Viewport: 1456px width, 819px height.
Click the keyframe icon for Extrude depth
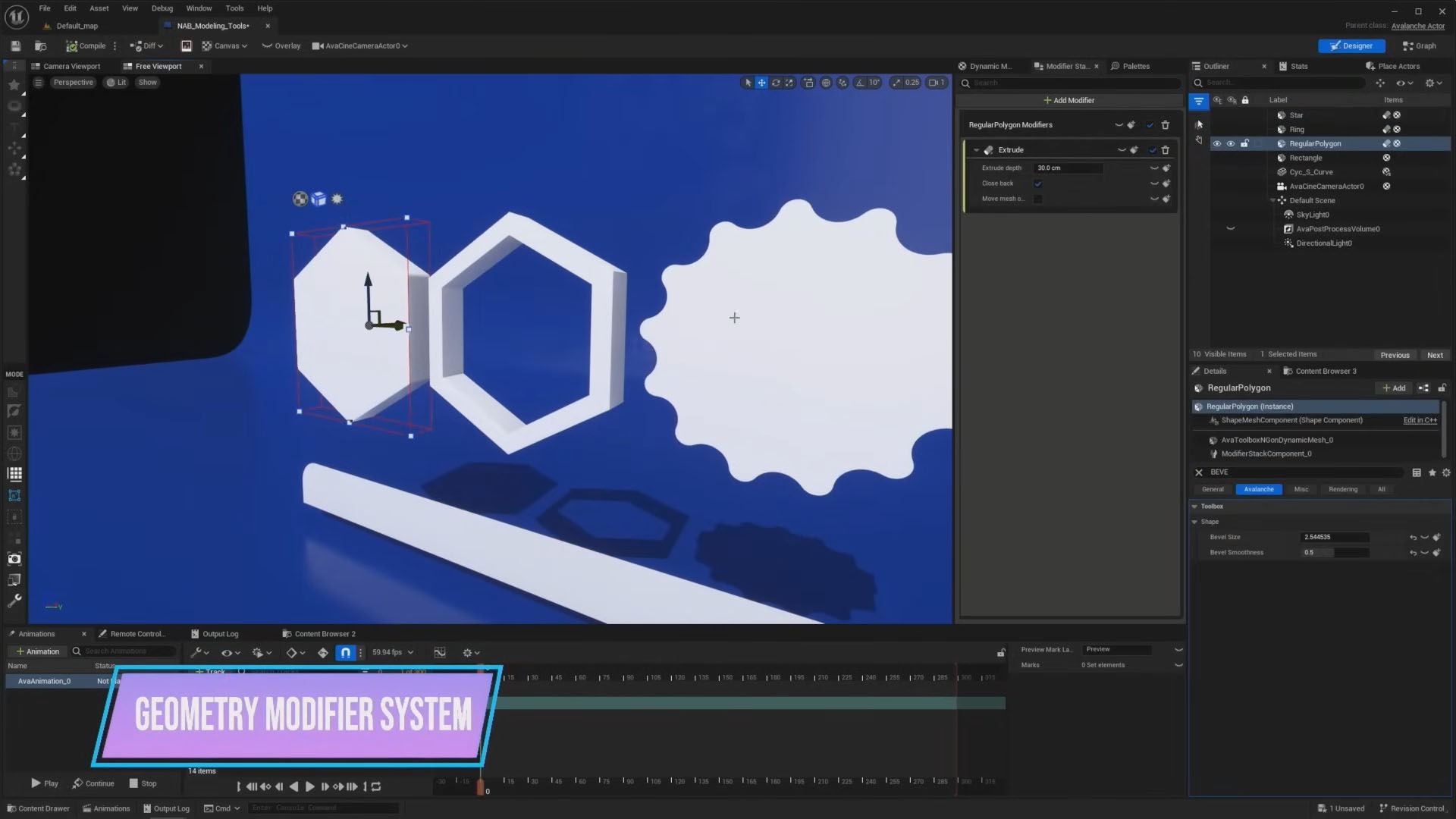tap(1166, 168)
